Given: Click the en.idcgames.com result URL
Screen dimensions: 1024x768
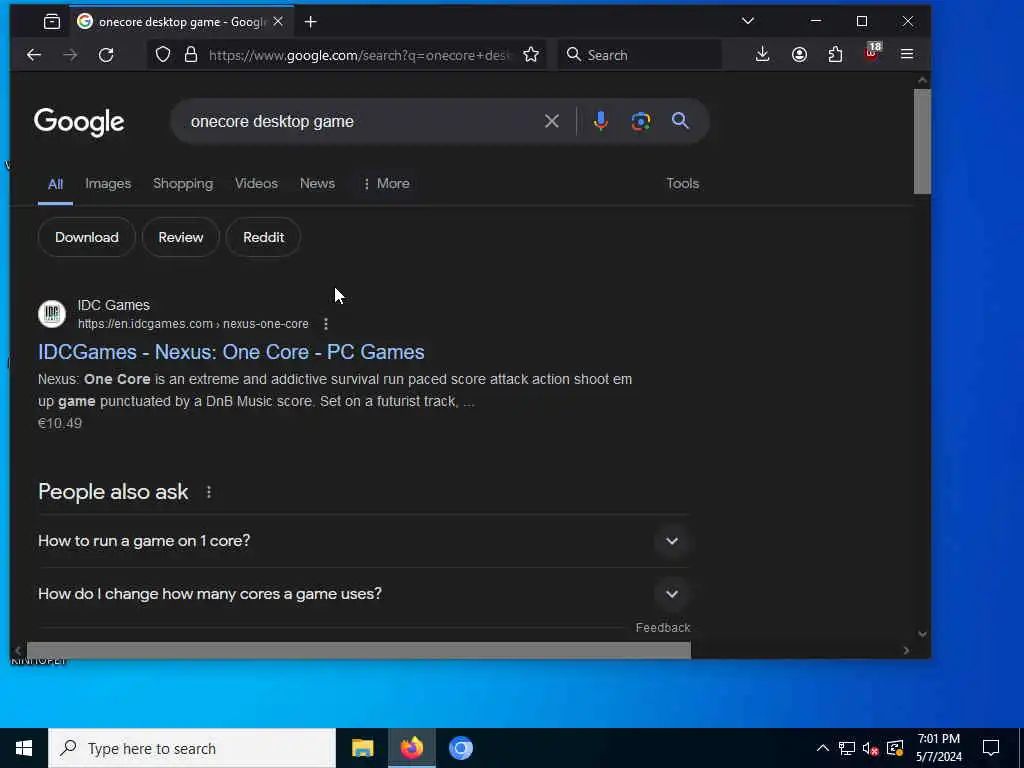Looking at the screenshot, I should click(x=193, y=324).
